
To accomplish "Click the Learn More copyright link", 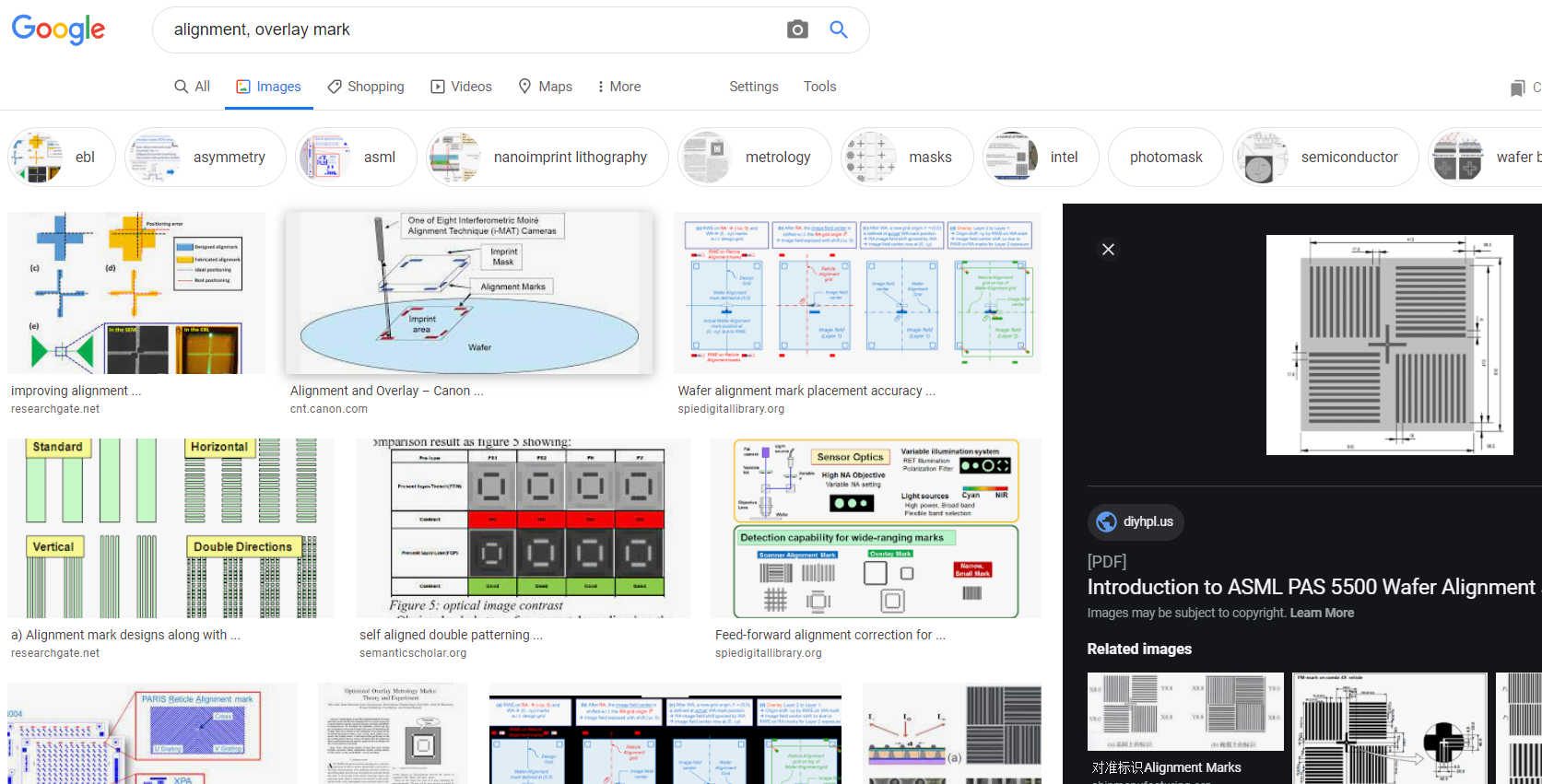I will coord(1322,613).
